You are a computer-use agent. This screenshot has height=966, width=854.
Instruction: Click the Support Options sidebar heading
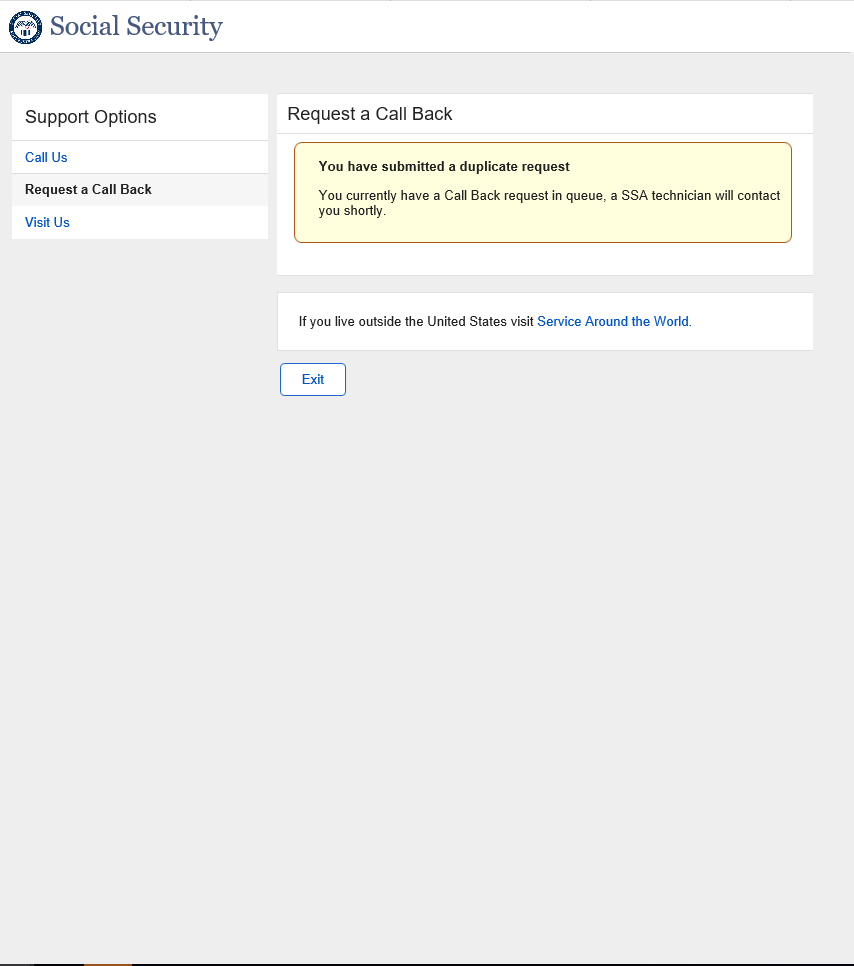[x=91, y=117]
